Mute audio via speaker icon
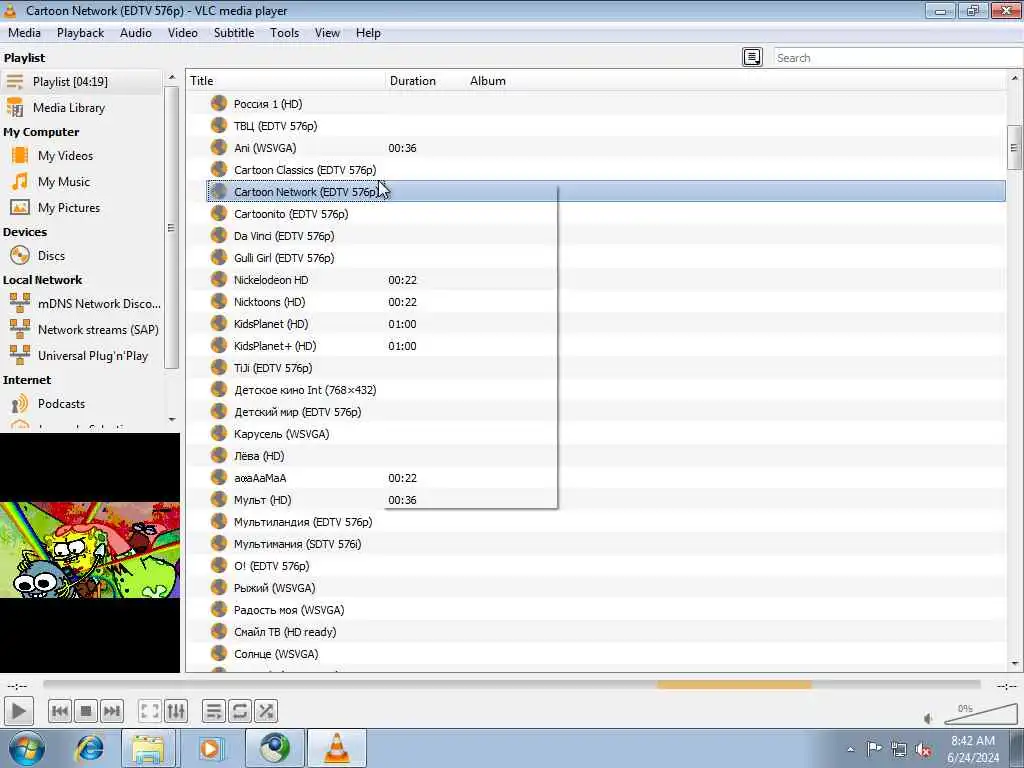 (x=929, y=718)
